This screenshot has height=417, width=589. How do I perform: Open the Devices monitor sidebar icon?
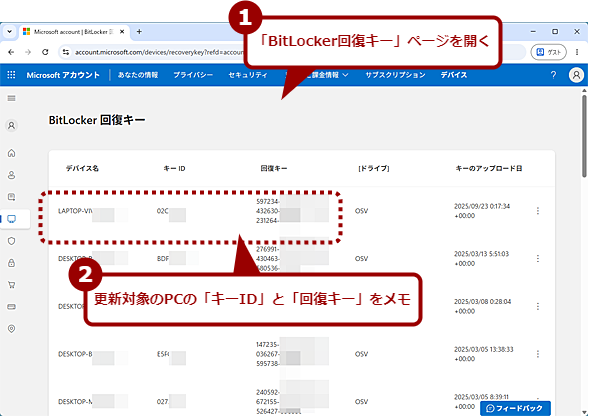[11, 219]
